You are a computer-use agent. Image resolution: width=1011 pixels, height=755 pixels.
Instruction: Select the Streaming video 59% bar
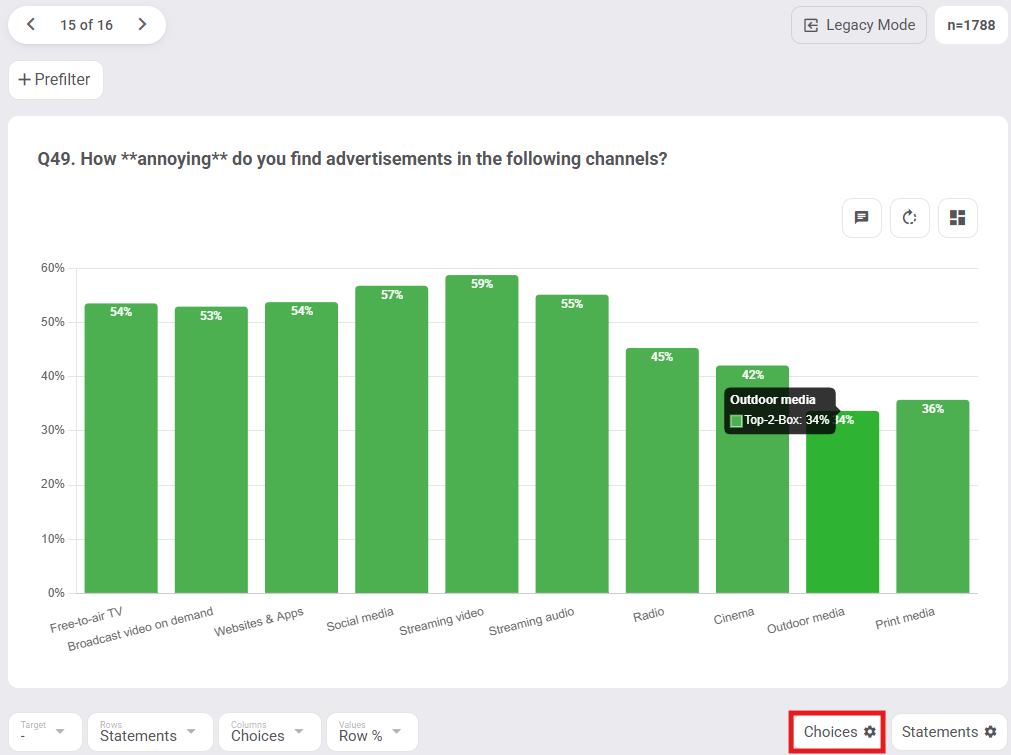pos(482,434)
